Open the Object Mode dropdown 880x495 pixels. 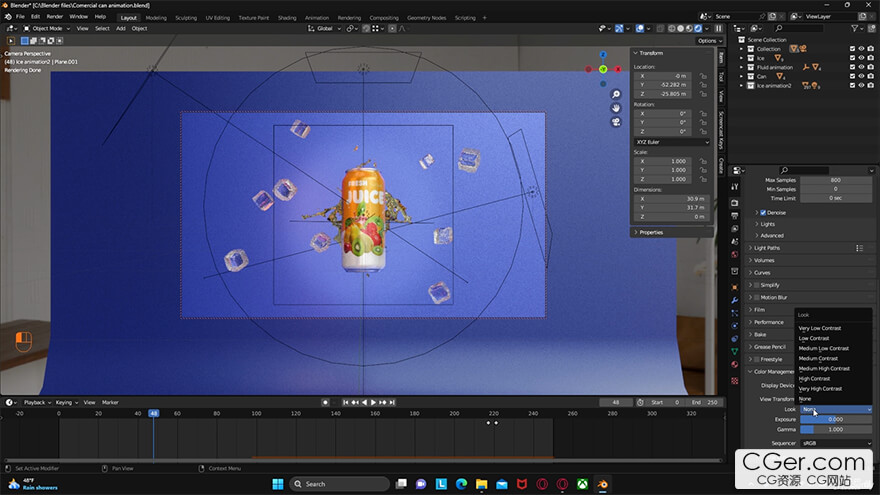click(x=47, y=28)
